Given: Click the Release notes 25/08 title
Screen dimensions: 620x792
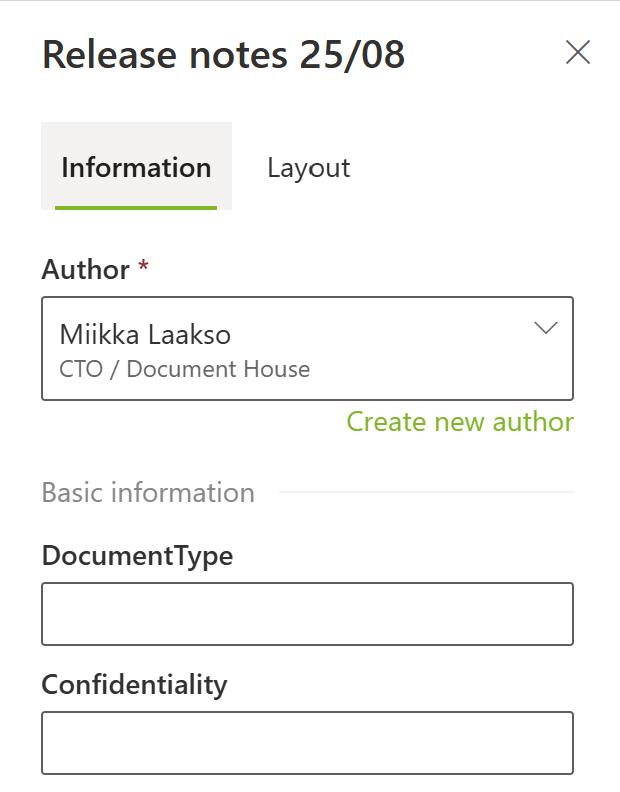Looking at the screenshot, I should click(x=223, y=55).
